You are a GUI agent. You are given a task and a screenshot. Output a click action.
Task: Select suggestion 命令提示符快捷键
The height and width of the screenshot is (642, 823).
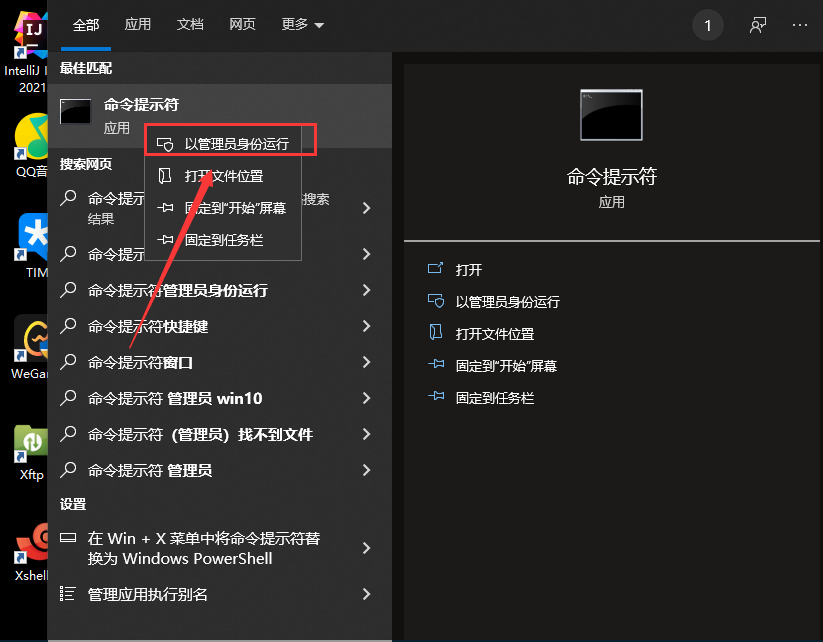point(148,327)
